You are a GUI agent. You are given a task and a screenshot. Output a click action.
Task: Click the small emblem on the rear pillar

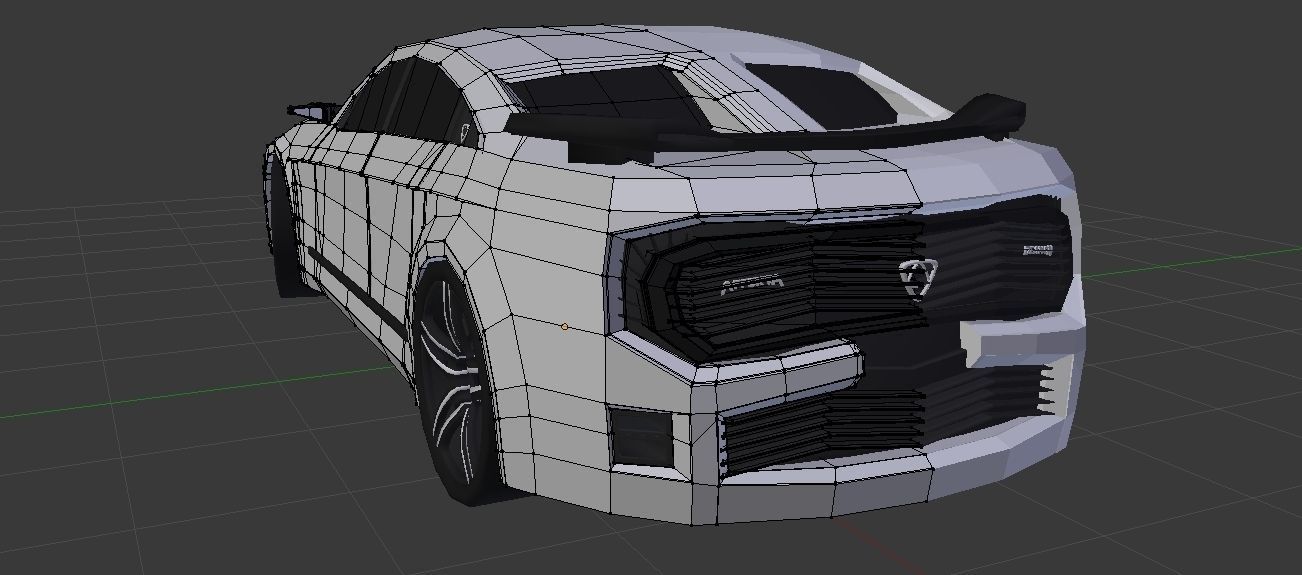coord(465,131)
